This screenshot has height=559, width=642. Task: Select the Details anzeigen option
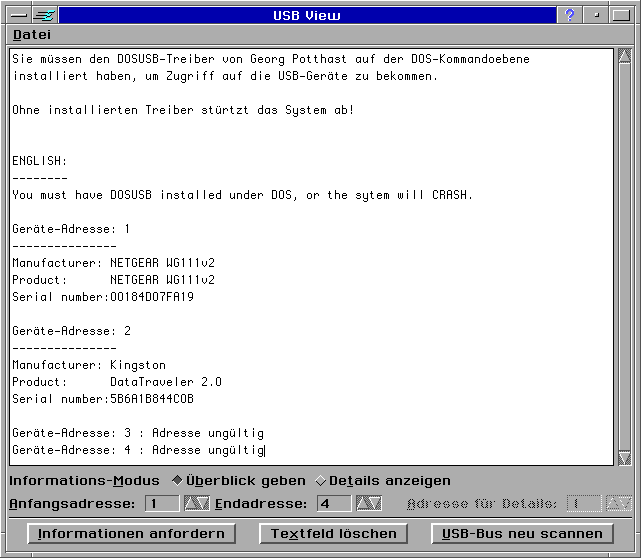click(321, 481)
